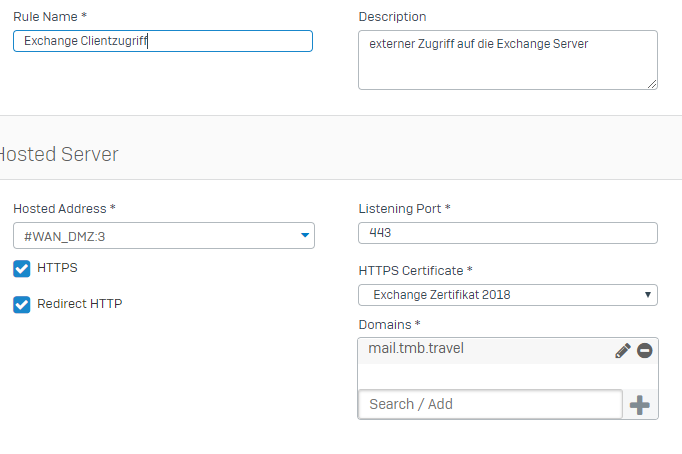Click the Listening Port field showing 443

tap(508, 233)
